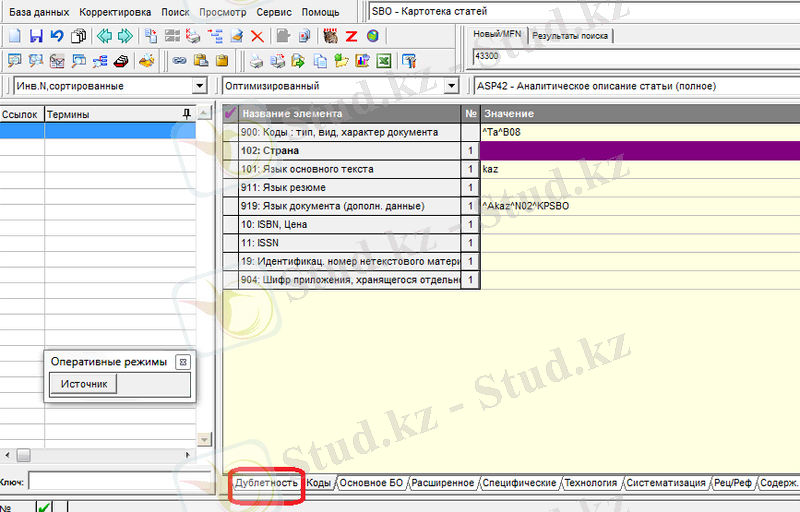Click the pencil edit document icon
The image size is (800, 512).
coord(236,36)
